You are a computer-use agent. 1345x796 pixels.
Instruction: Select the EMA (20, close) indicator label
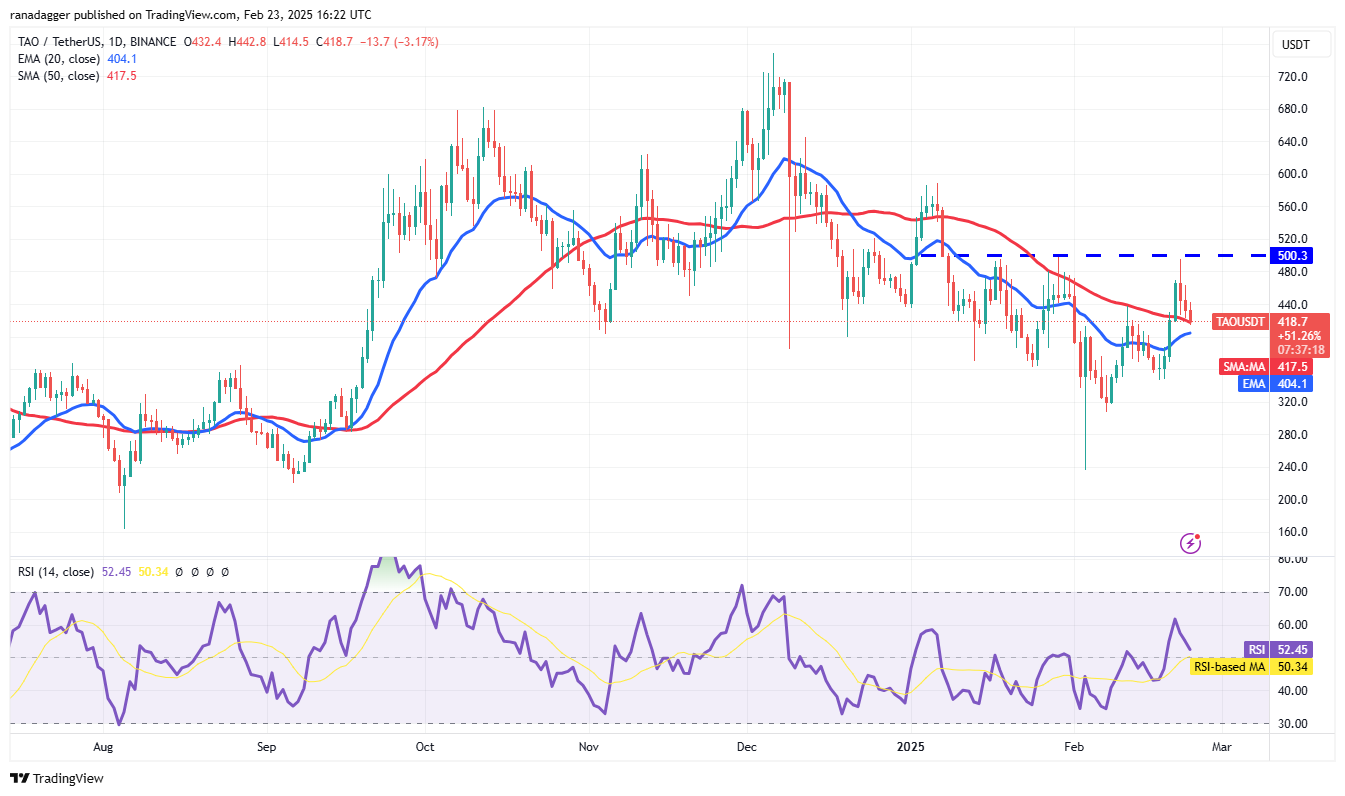[x=57, y=59]
